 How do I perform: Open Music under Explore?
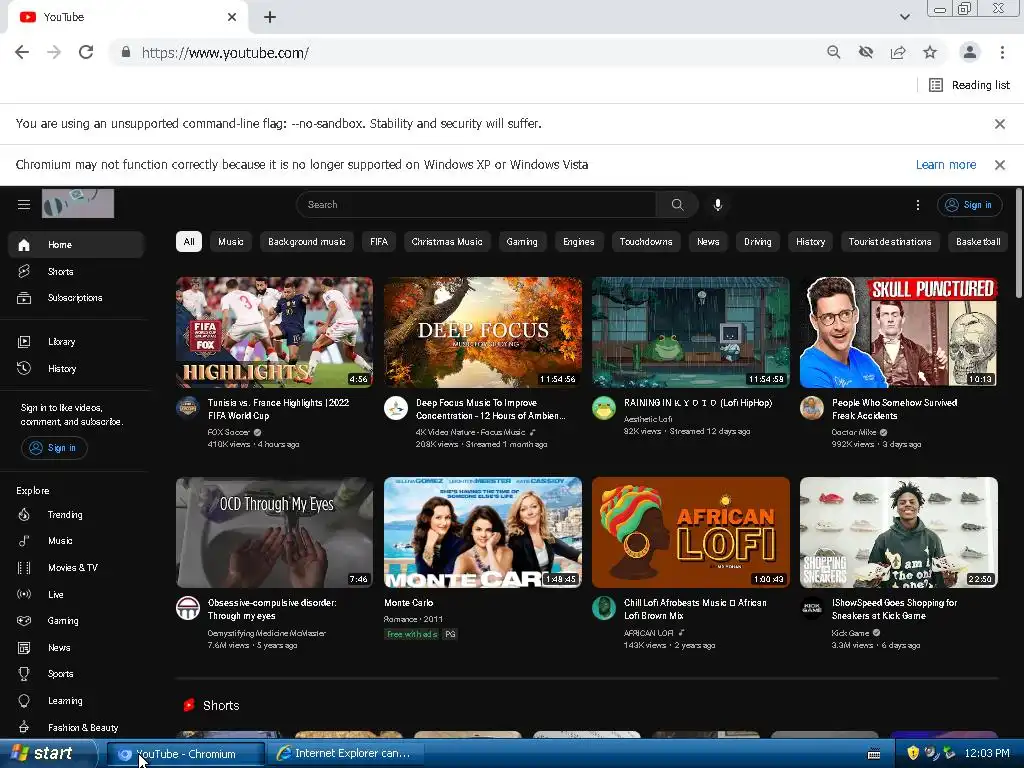(76, 541)
